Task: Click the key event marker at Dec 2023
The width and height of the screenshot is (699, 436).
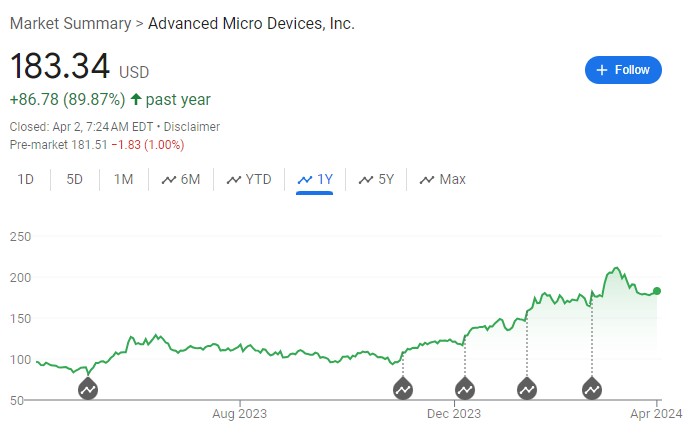Action: pos(465,388)
